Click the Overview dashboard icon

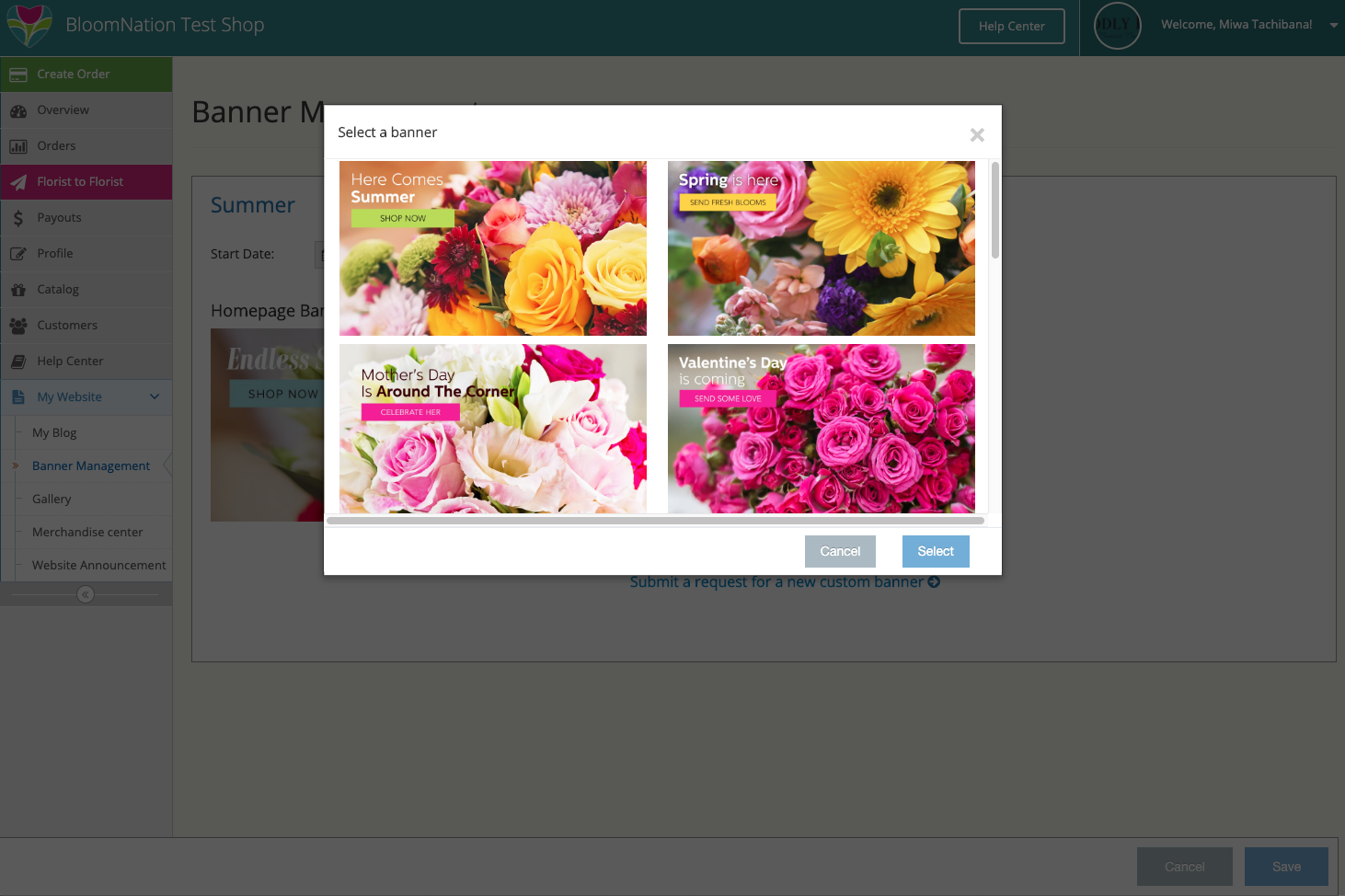(x=18, y=110)
